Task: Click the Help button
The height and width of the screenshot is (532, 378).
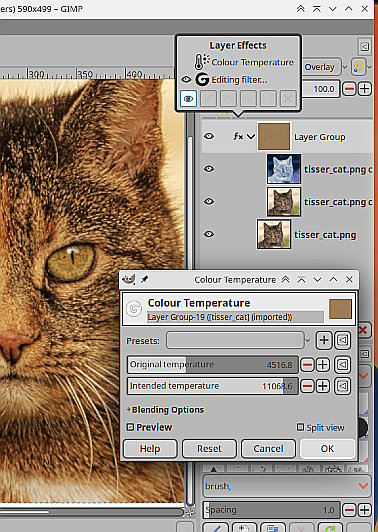Action: point(150,449)
